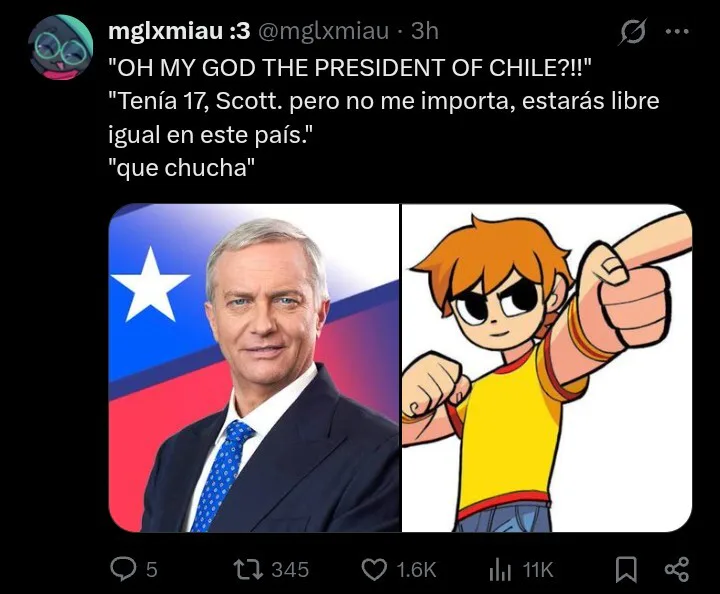This screenshot has height=594, width=720.
Task: Open the photo of the man in suit
Action: click(x=254, y=368)
